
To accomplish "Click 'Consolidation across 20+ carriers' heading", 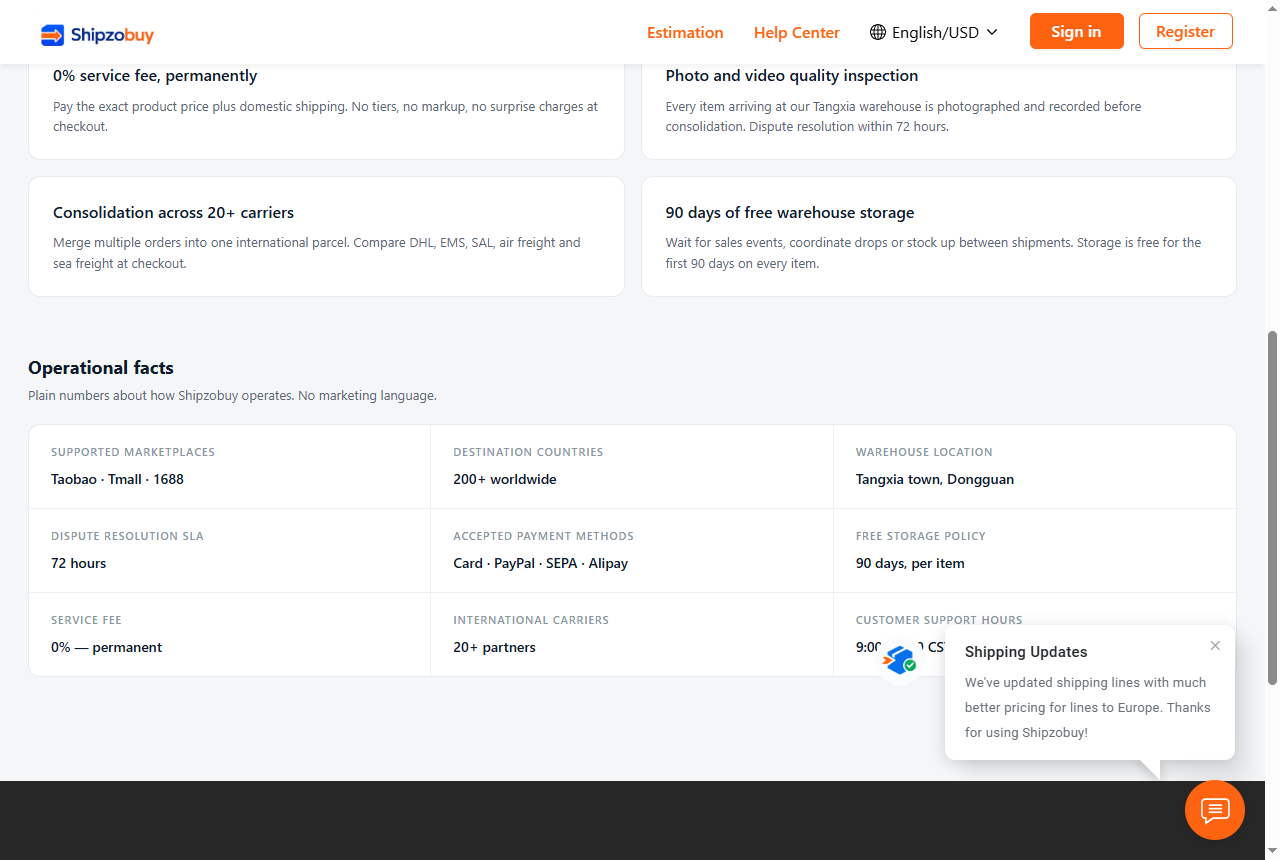I will point(173,212).
